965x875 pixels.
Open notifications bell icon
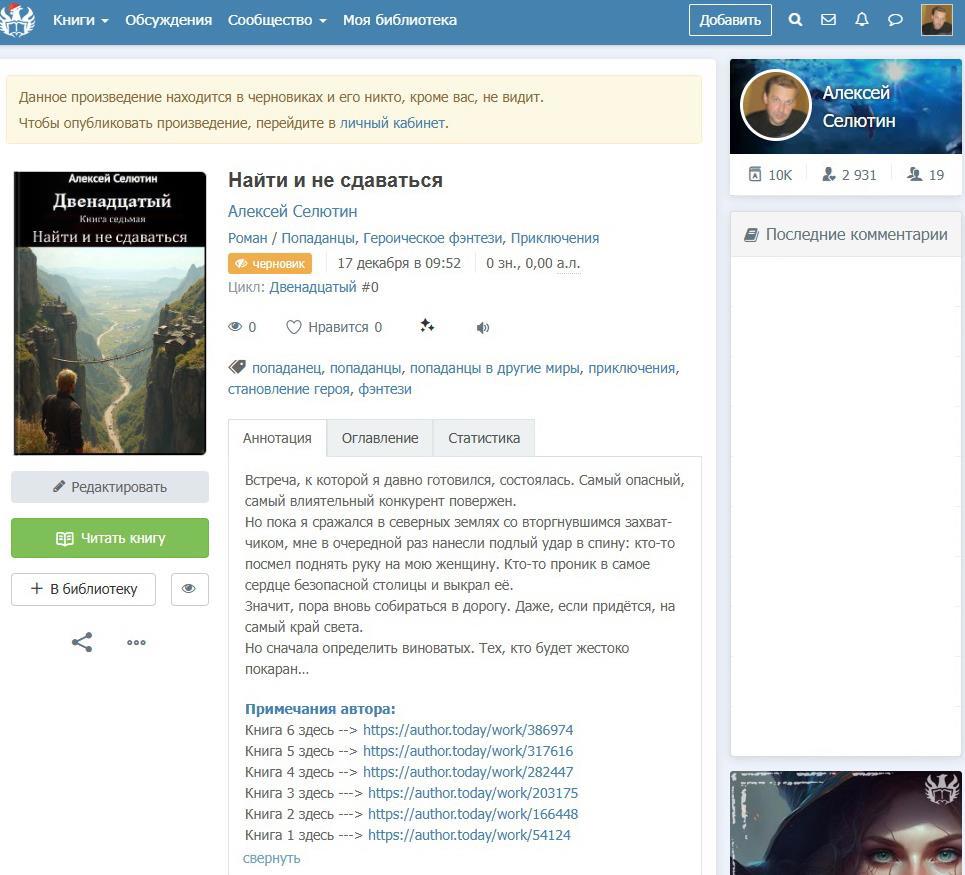point(862,20)
